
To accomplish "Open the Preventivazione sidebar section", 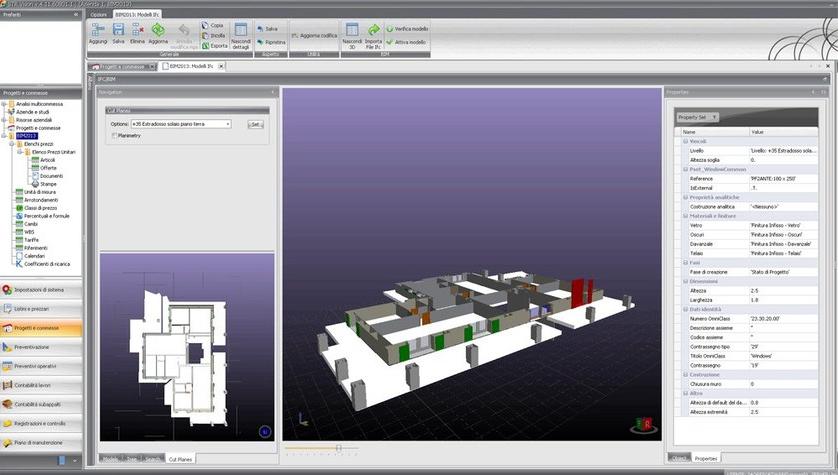I will pyautogui.click(x=41, y=347).
